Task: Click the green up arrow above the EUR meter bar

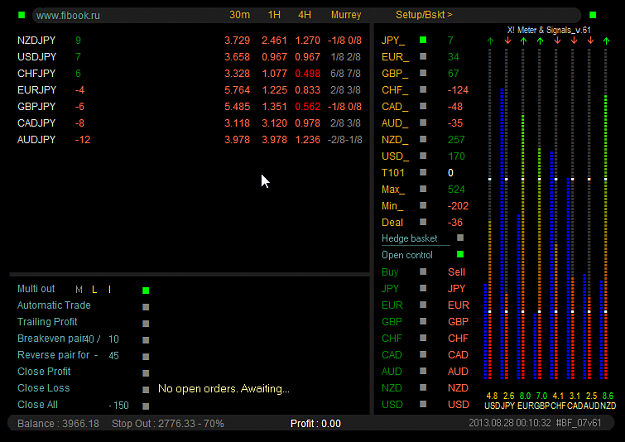Action: (523, 41)
